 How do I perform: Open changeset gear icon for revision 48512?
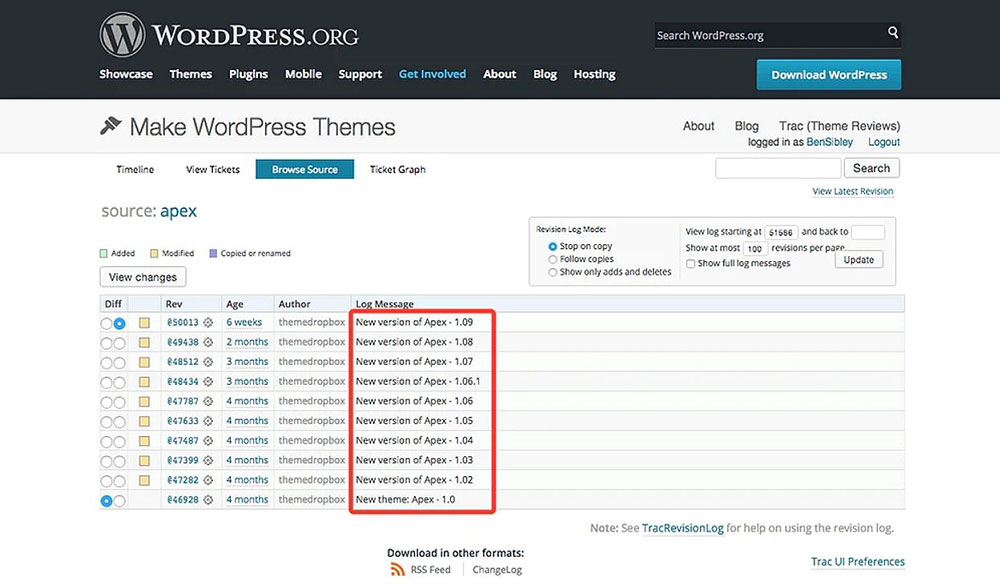click(208, 362)
